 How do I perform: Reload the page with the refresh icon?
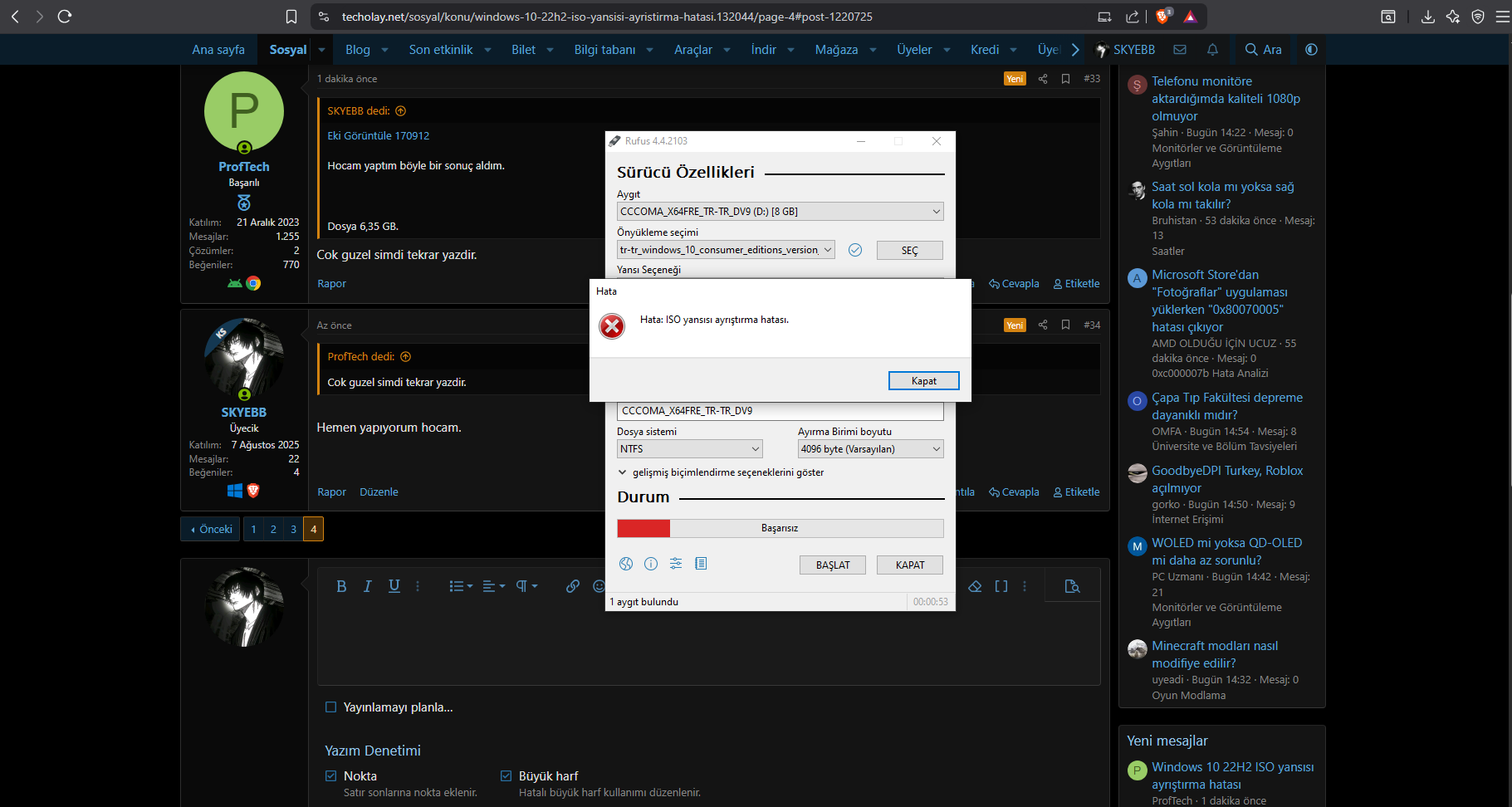pos(65,17)
